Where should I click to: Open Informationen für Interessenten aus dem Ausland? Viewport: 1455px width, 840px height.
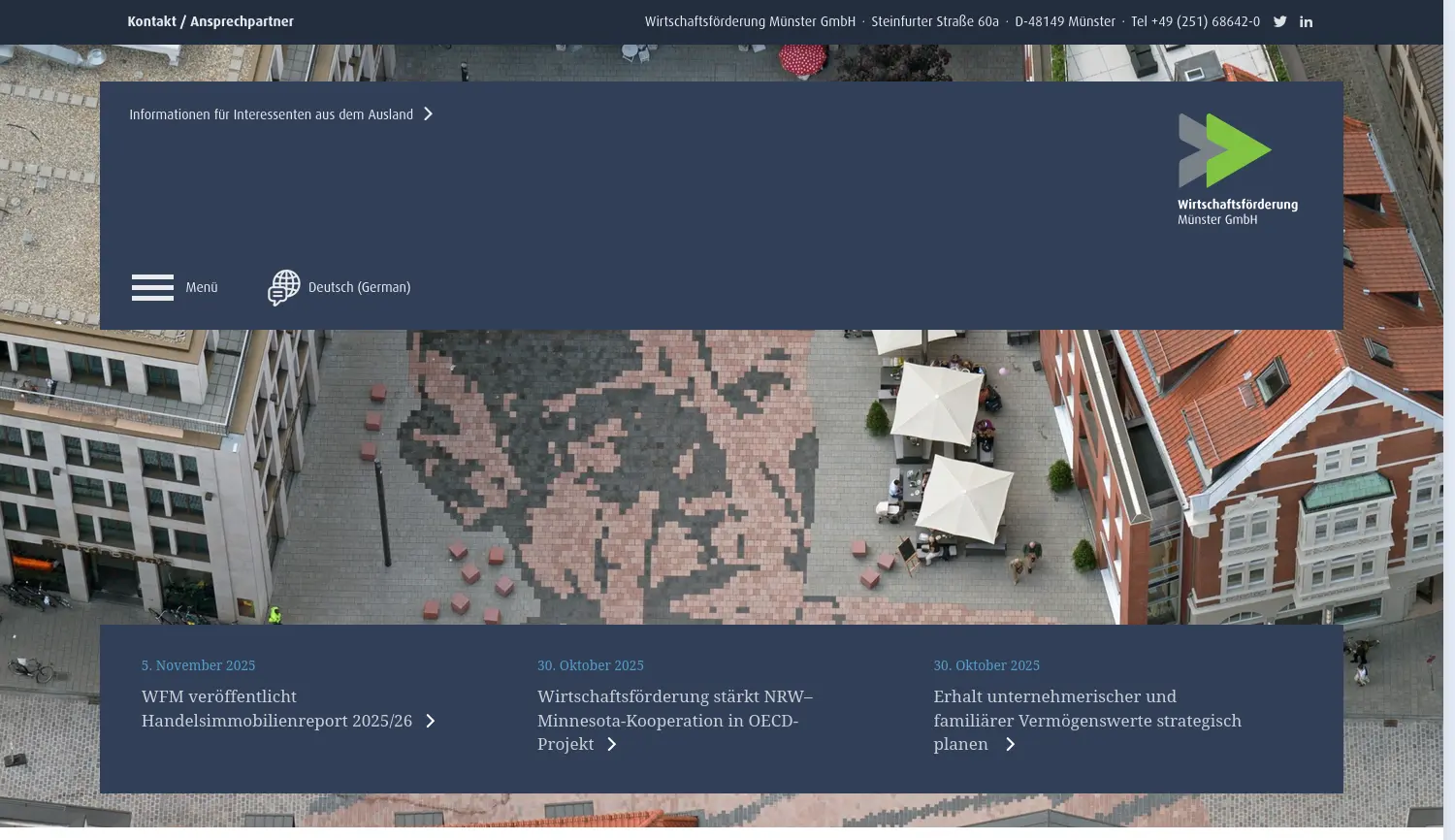[x=272, y=113]
